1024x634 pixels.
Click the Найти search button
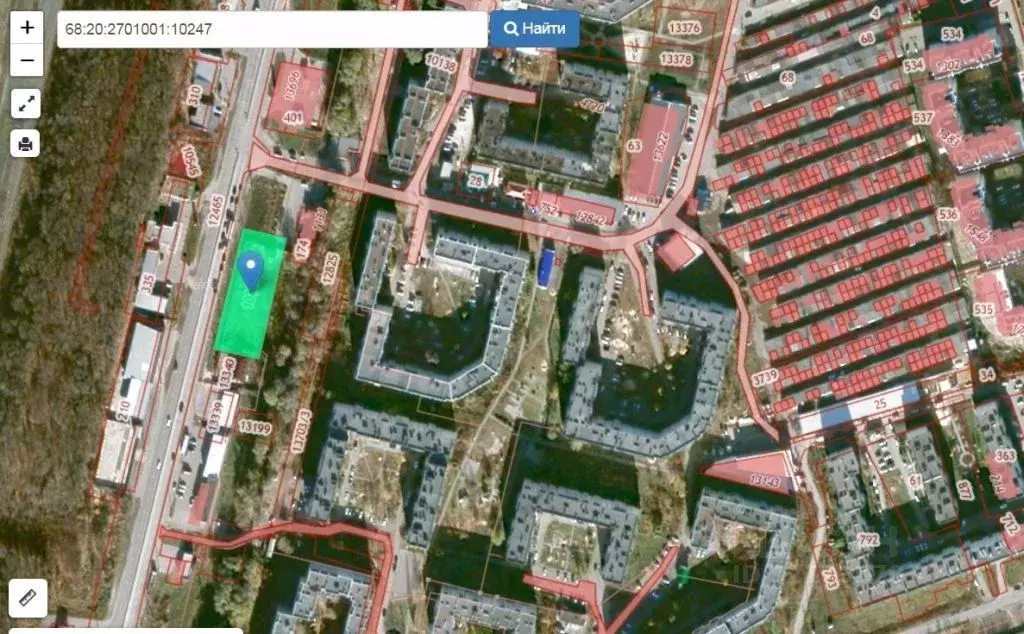point(534,29)
